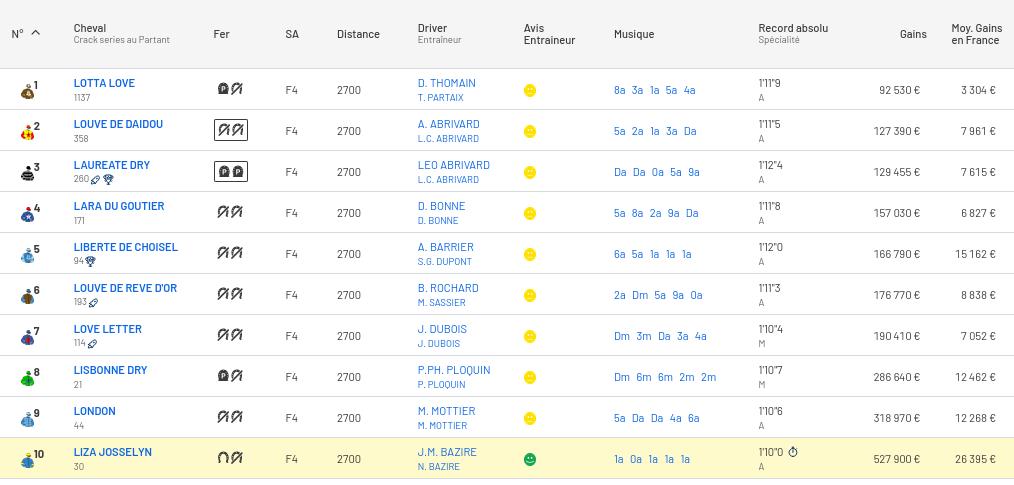Click the stopwatch icon beside the 1'10"0 record
Image resolution: width=1014 pixels, height=485 pixels.
(793, 452)
